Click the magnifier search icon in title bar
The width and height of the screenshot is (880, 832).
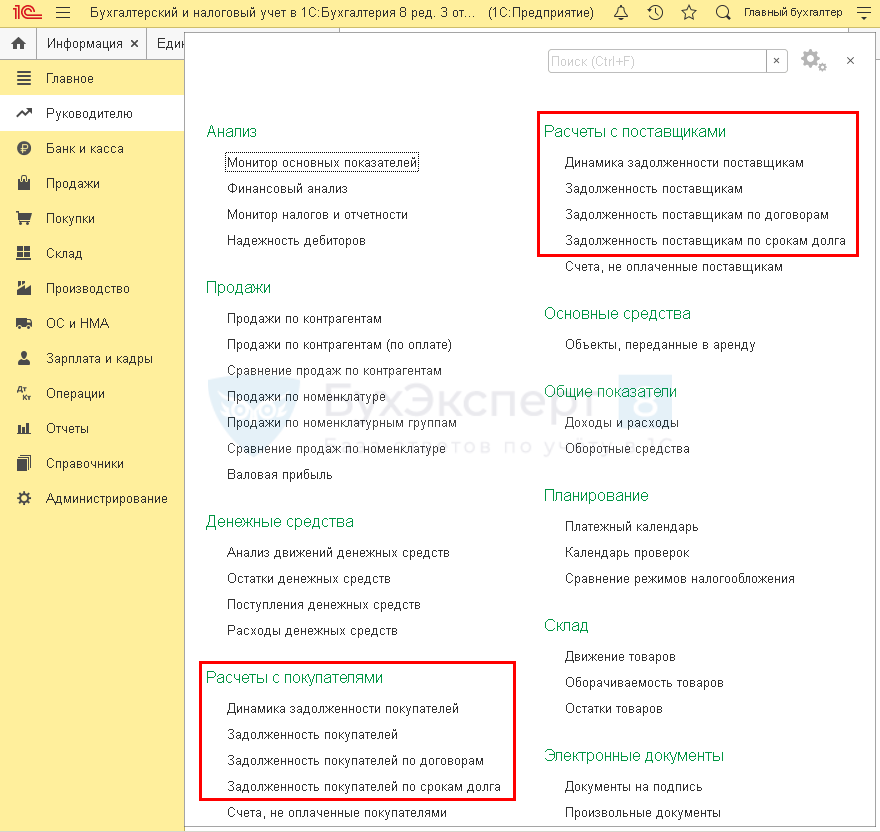point(723,14)
